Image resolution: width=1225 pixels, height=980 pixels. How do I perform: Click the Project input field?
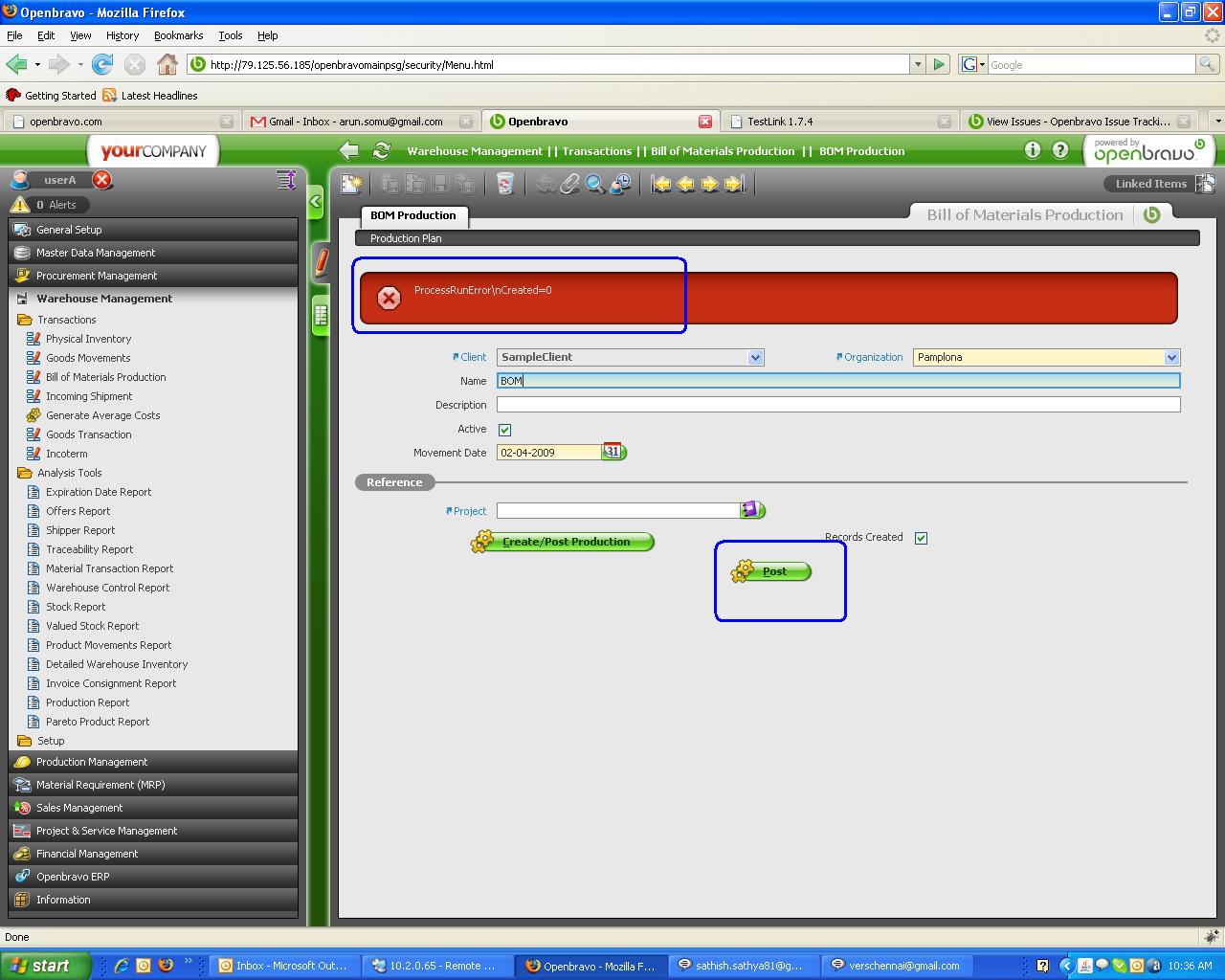point(618,511)
